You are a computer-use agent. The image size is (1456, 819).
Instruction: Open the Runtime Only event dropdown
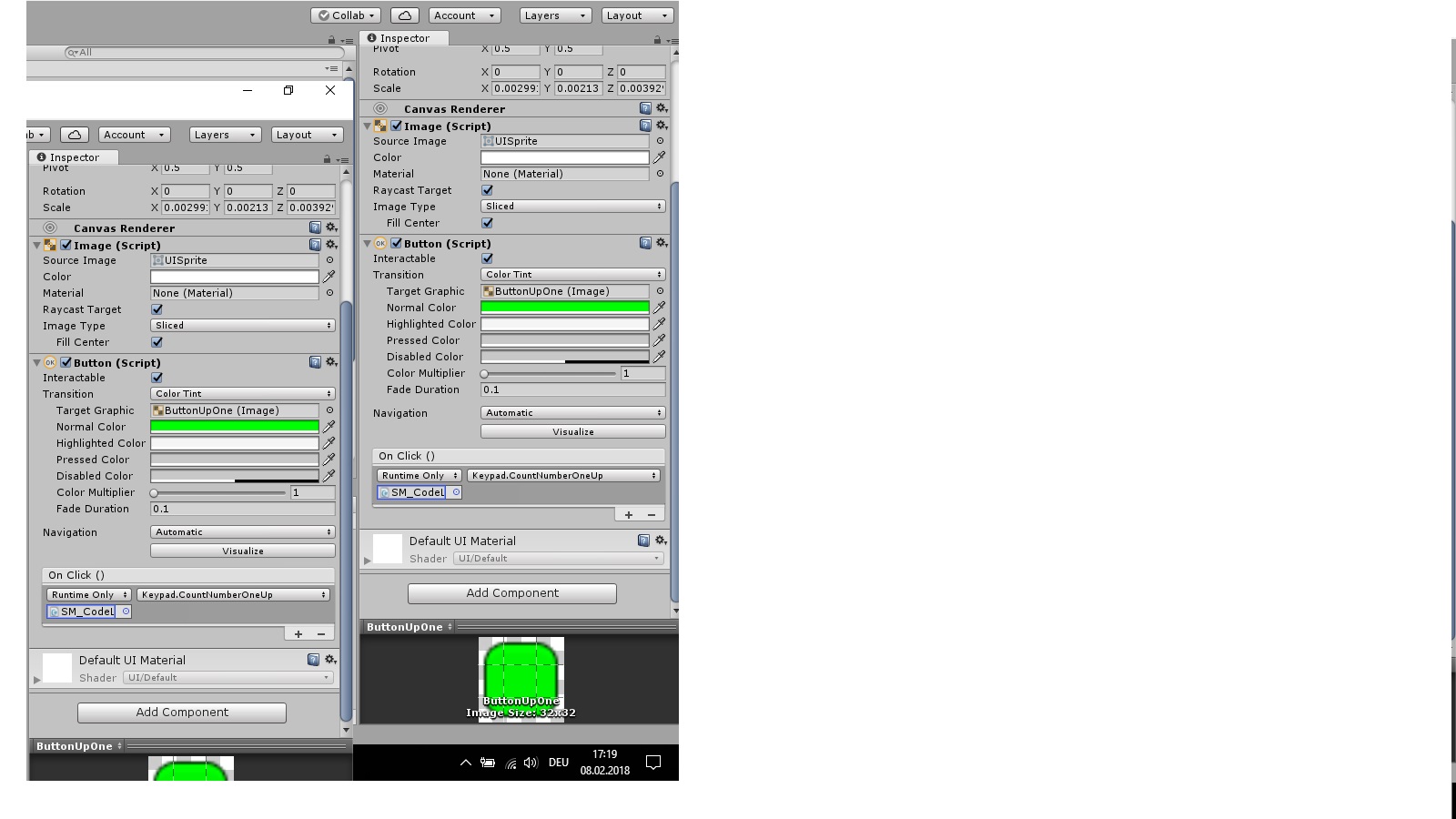point(418,475)
